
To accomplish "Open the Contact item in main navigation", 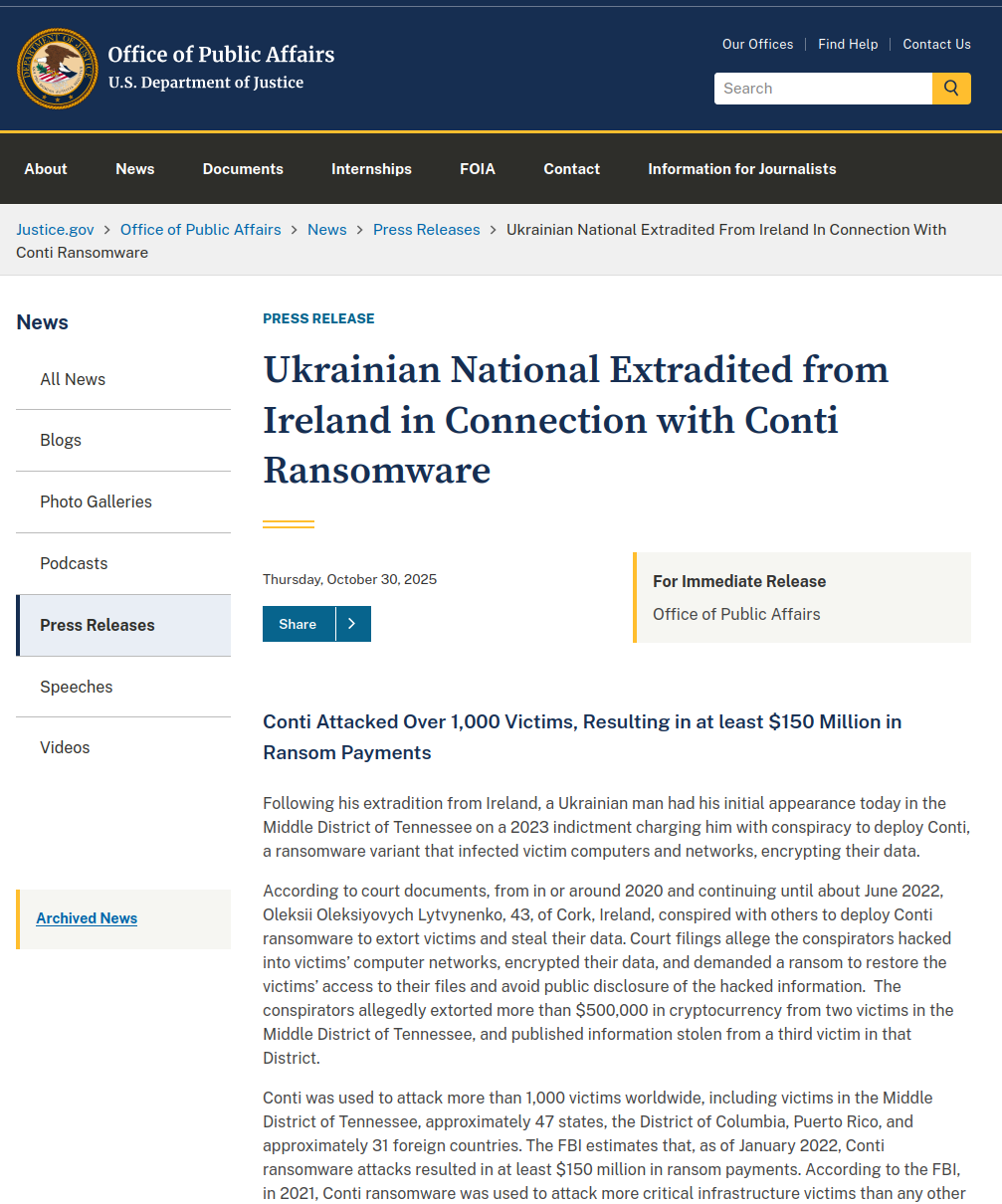I will pos(571,169).
